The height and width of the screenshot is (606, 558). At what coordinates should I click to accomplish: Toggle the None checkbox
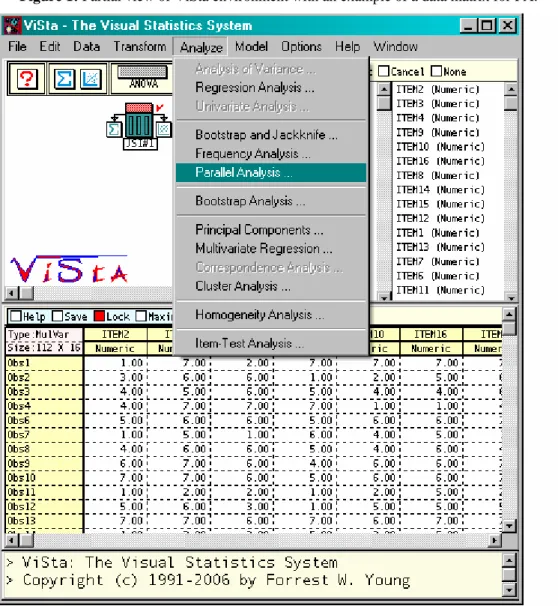(x=436, y=71)
